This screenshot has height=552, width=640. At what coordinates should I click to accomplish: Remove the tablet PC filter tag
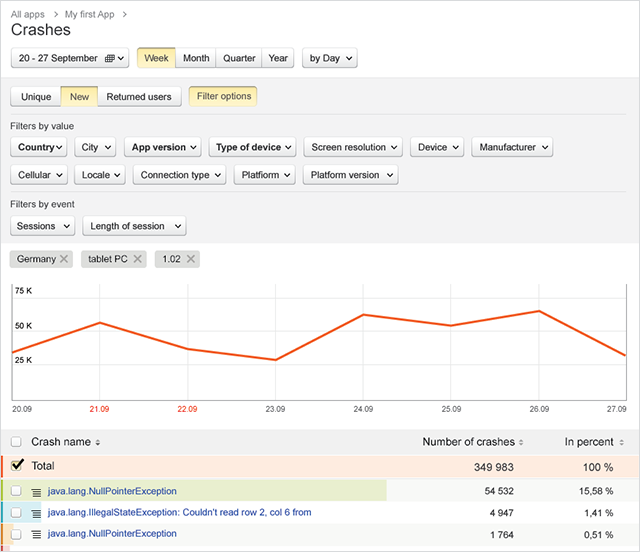138,259
